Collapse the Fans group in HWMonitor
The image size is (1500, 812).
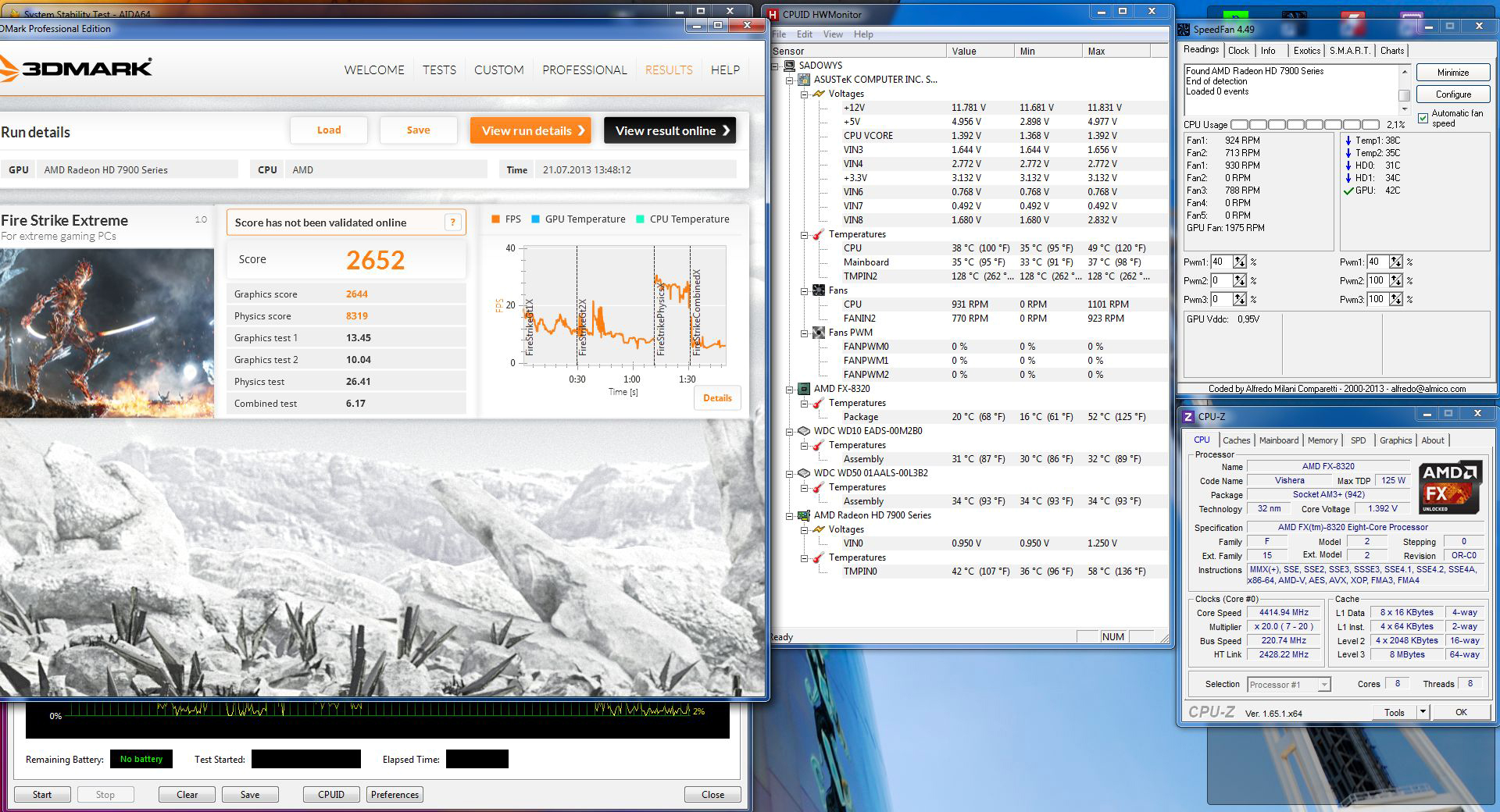click(804, 290)
